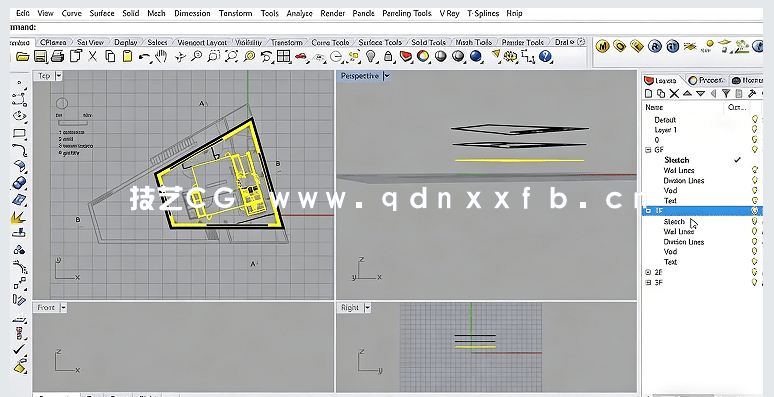This screenshot has width=774, height=397.
Task: Toggle the GF Text layer visibility bulb
Action: point(754,200)
